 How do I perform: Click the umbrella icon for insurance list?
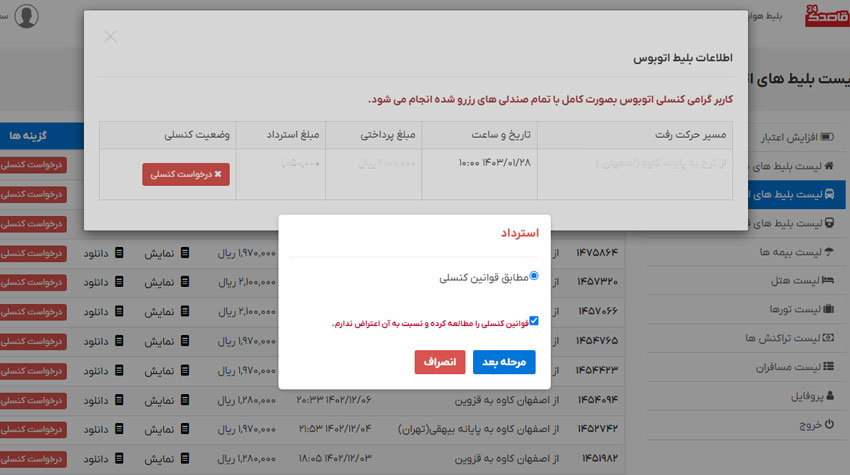829,252
